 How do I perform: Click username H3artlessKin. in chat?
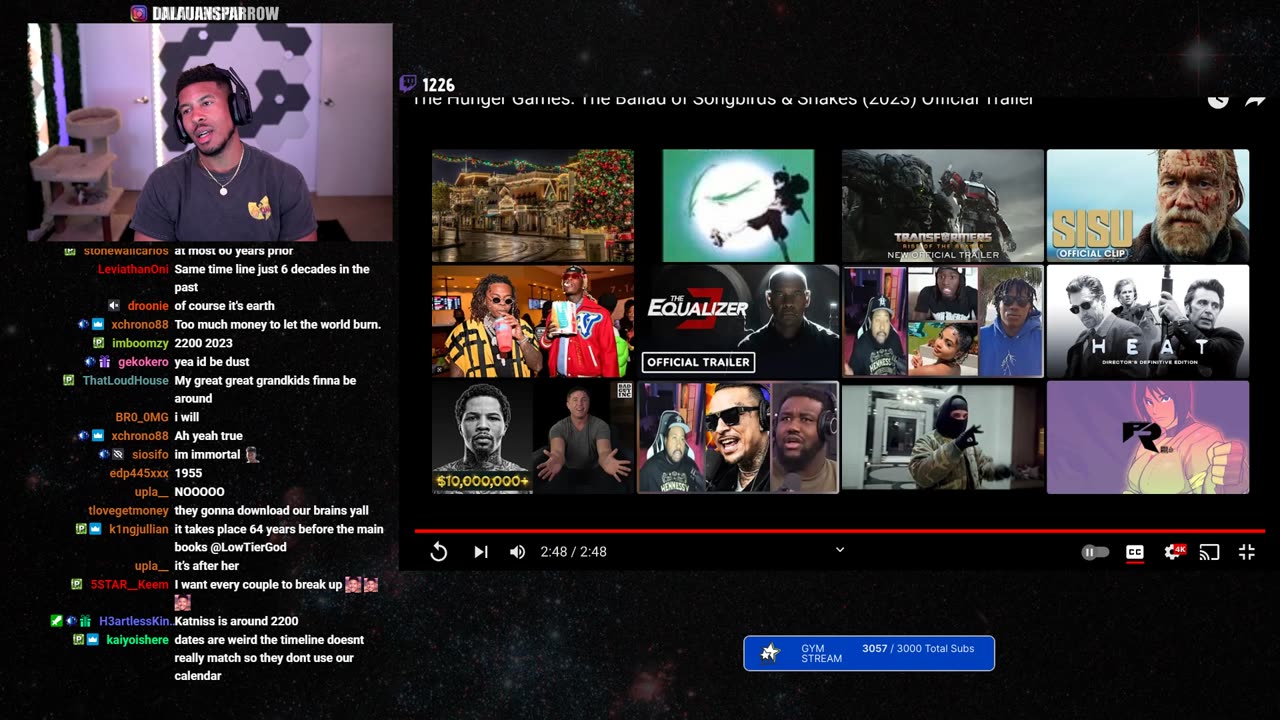pos(136,621)
